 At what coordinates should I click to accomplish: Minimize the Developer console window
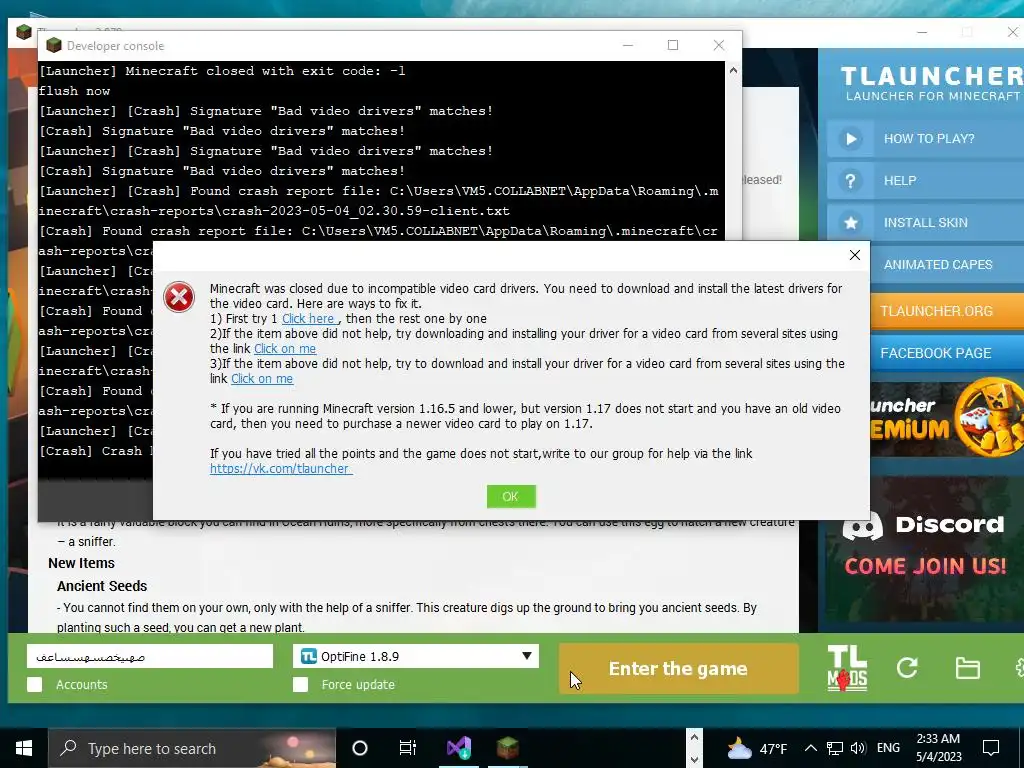[x=628, y=45]
